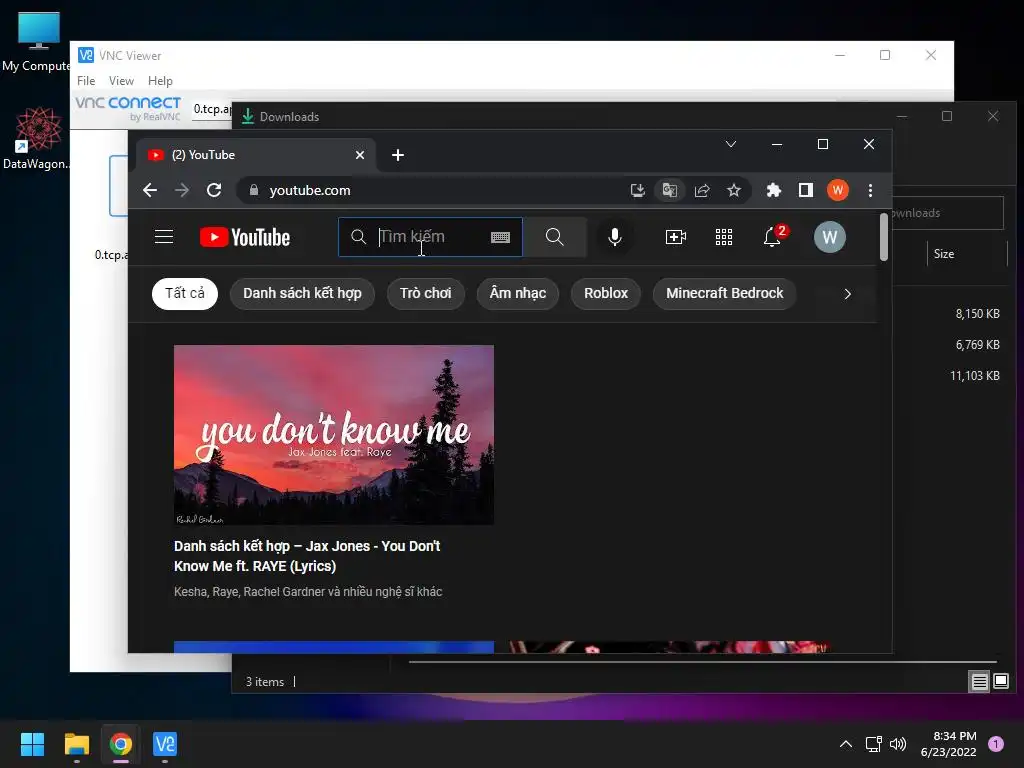The image size is (1024, 768).
Task: Open the Create video camera icon
Action: click(675, 236)
